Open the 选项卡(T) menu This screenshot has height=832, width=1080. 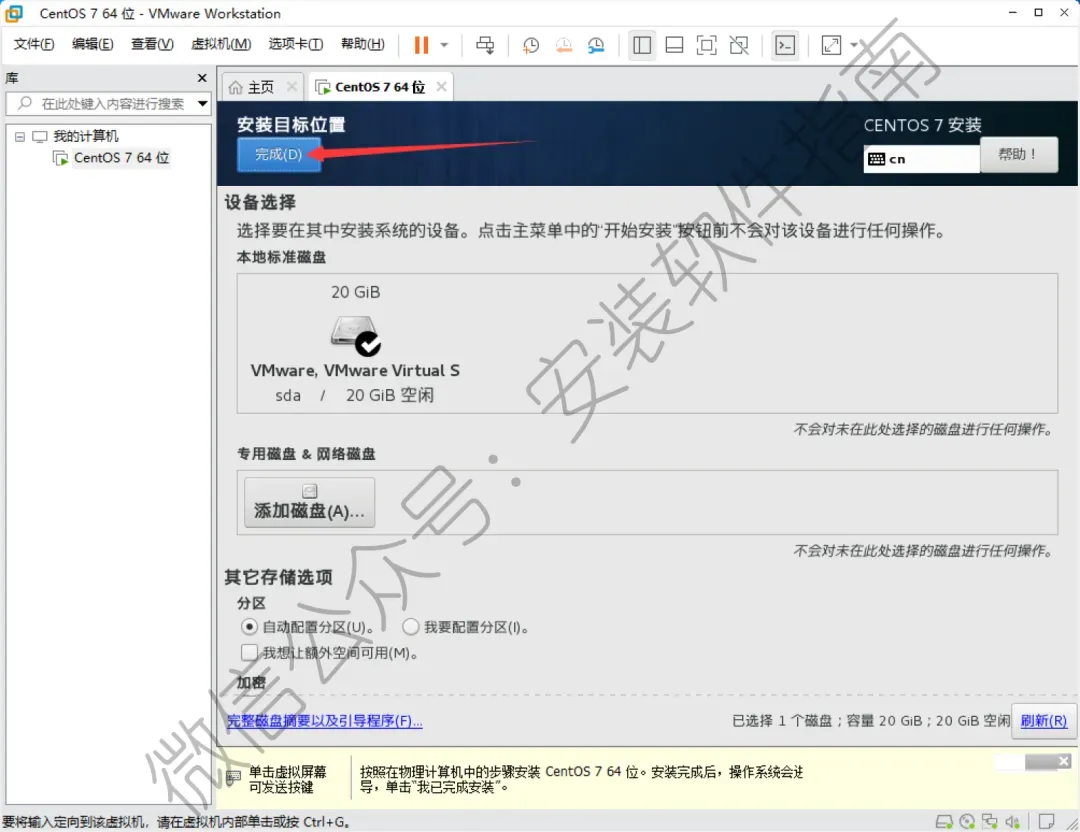(295, 44)
